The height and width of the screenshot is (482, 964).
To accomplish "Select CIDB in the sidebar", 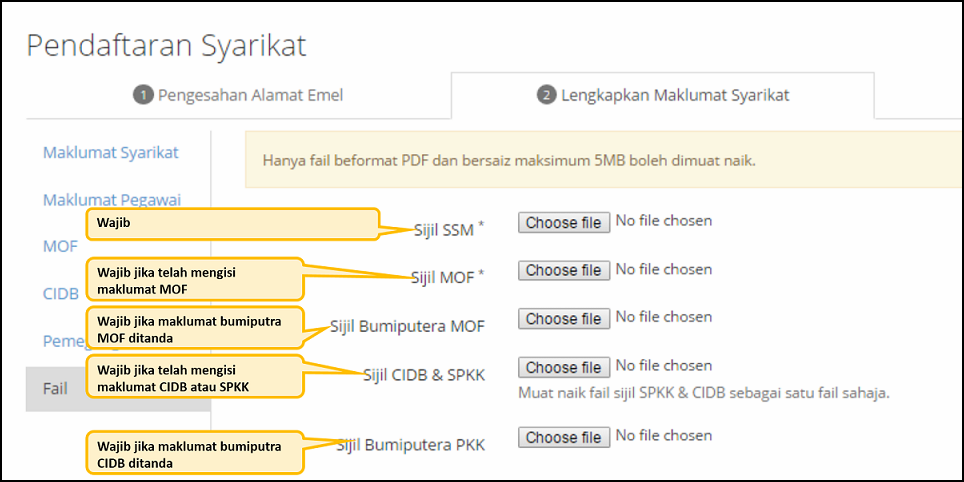I will [x=60, y=294].
